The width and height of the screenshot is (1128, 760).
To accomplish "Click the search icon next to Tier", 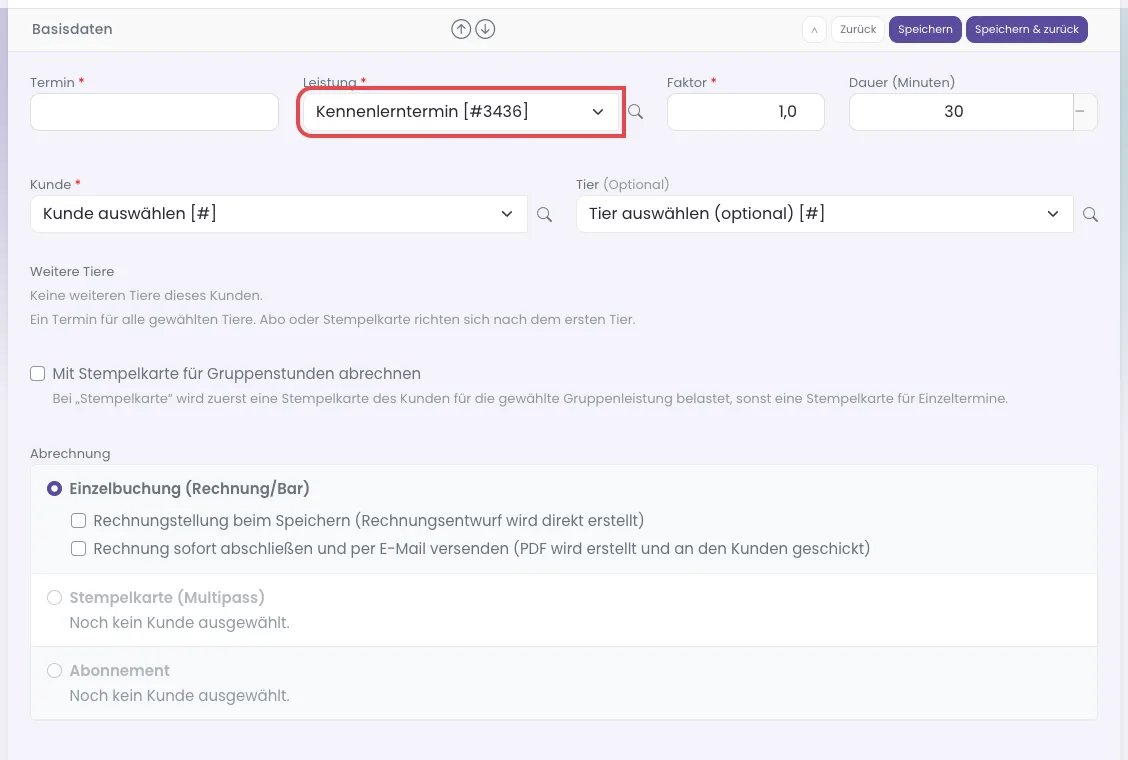I will coord(1091,214).
